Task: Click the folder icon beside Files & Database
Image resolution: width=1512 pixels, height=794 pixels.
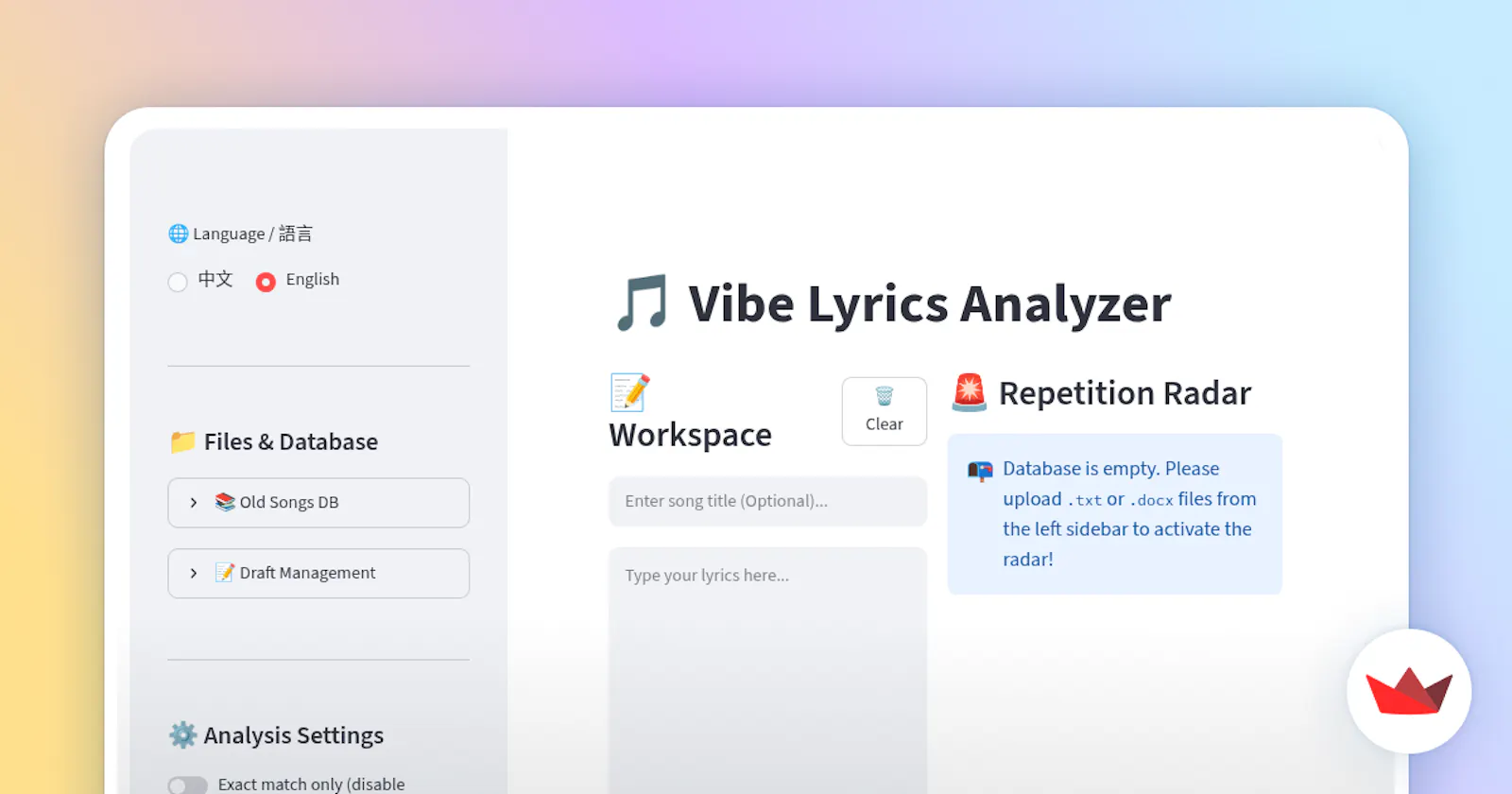Action: click(x=182, y=441)
